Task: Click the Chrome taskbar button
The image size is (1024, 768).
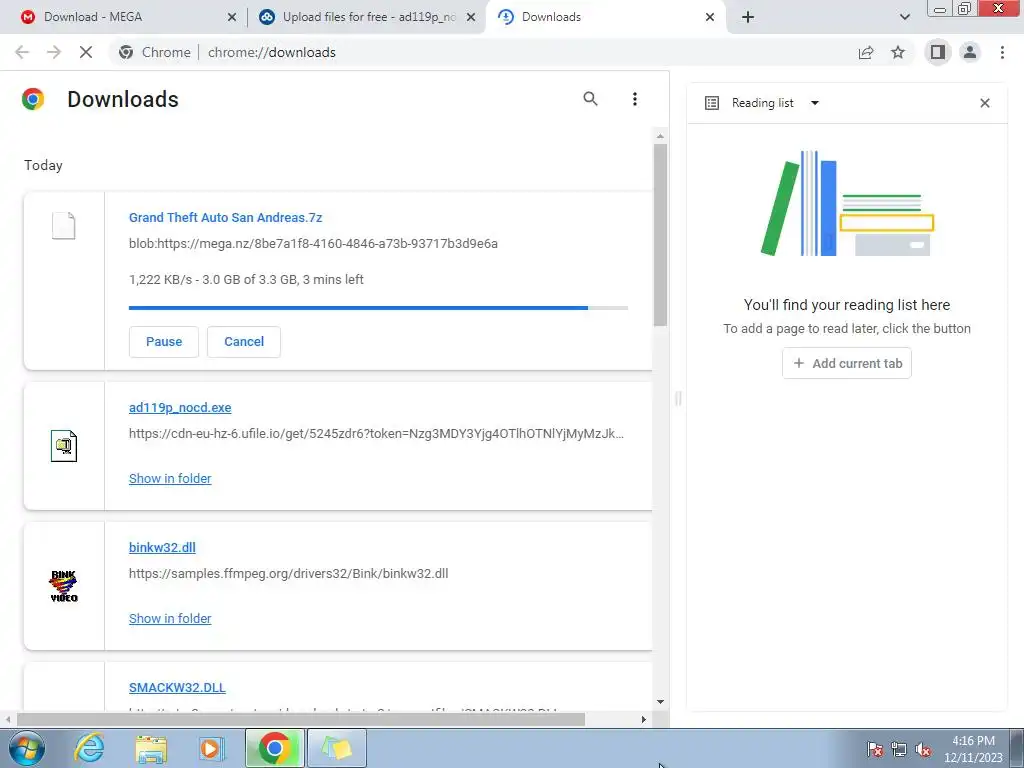Action: (274, 748)
